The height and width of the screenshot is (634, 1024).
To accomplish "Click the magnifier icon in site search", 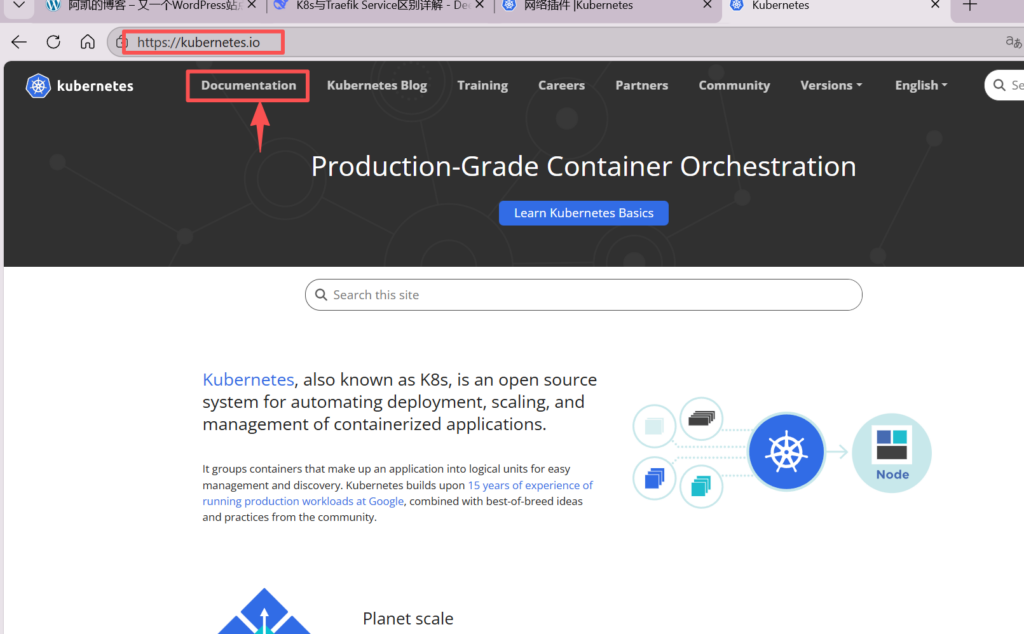I will (x=321, y=295).
